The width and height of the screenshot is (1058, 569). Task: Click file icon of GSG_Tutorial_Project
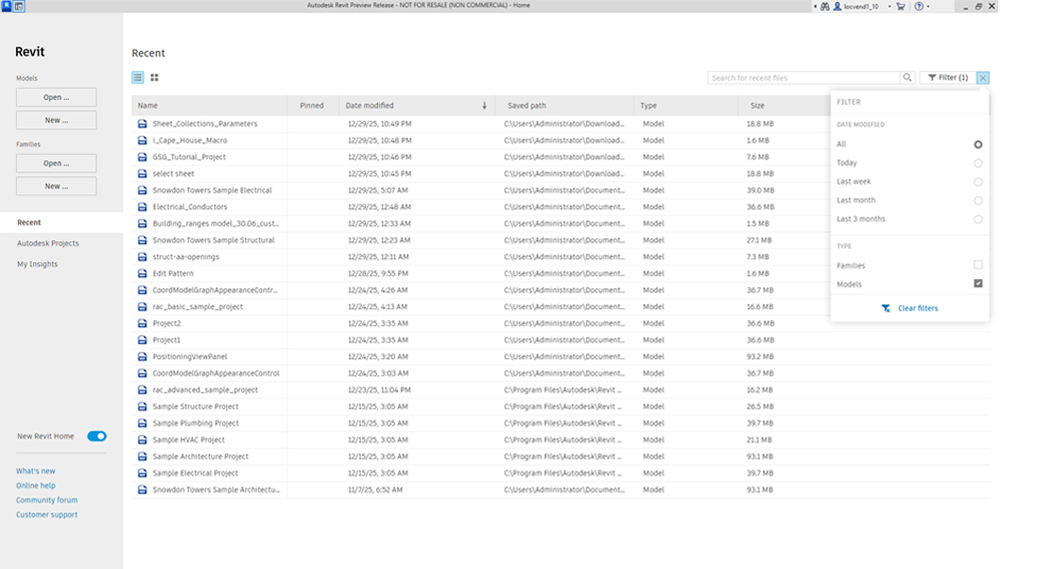(142, 157)
